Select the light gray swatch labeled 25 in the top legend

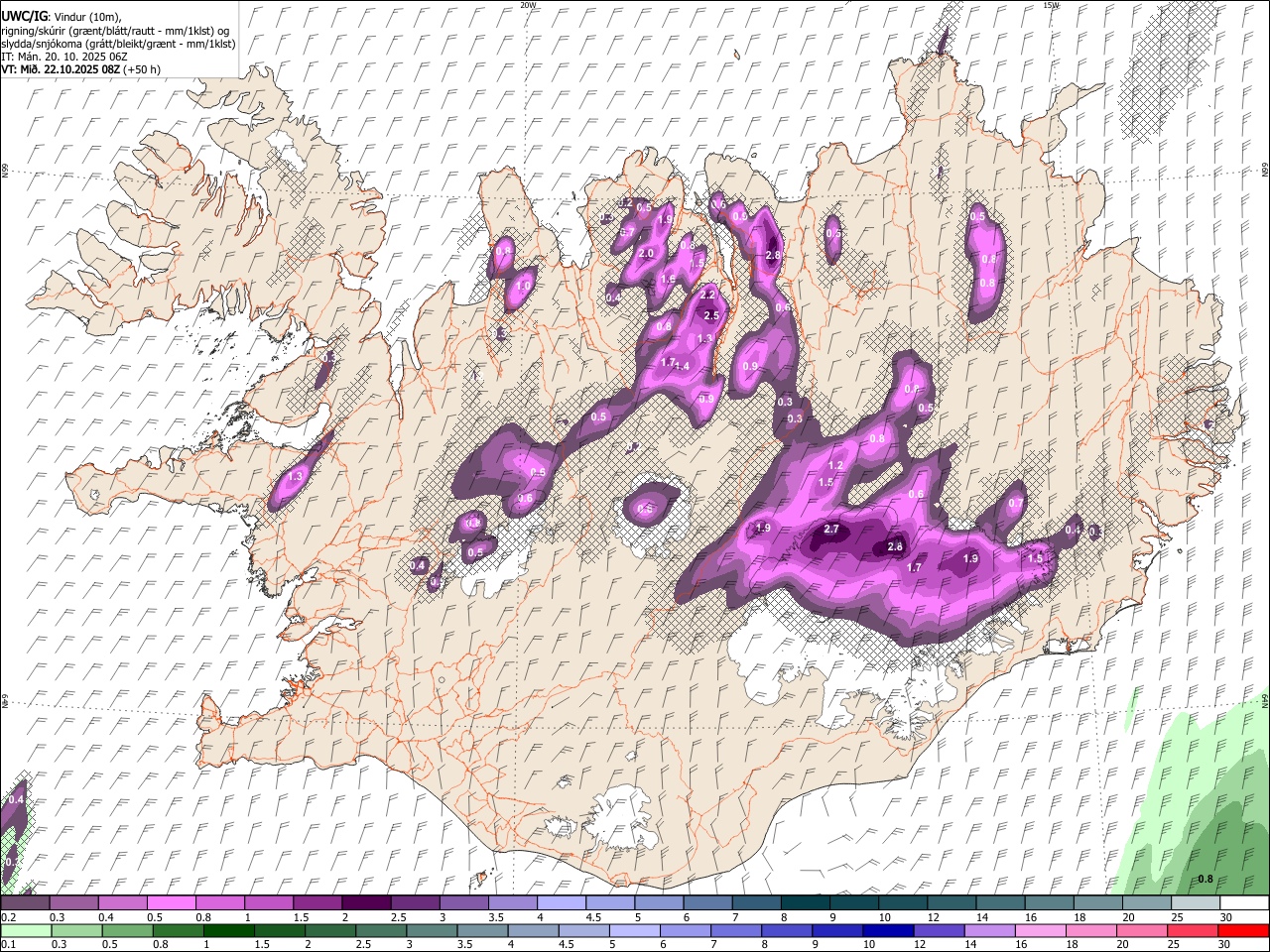pyautogui.click(x=1197, y=902)
